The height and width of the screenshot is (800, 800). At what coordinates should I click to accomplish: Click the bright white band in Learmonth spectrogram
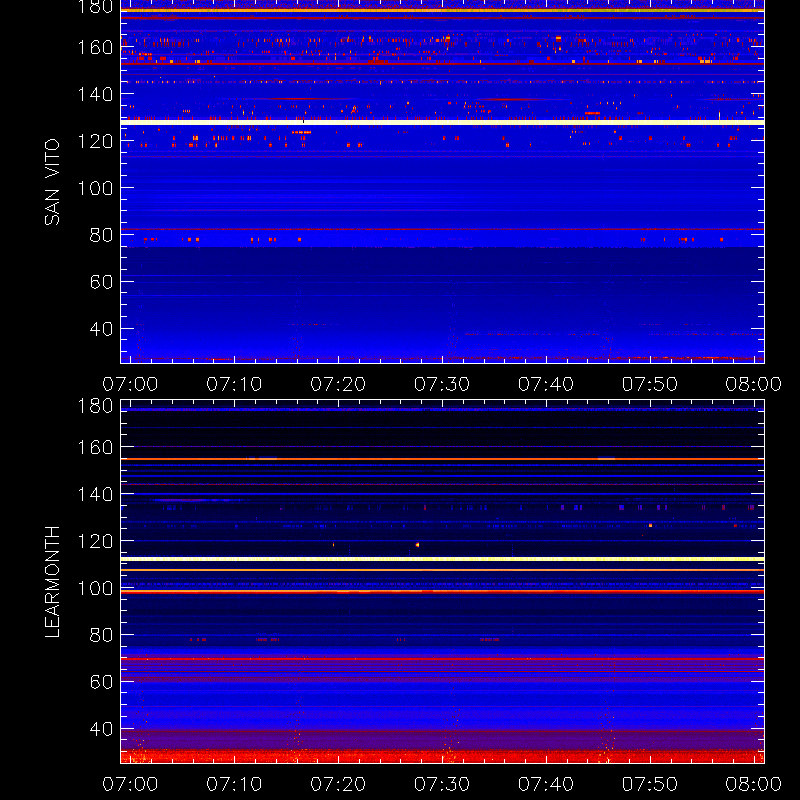[x=442, y=559]
